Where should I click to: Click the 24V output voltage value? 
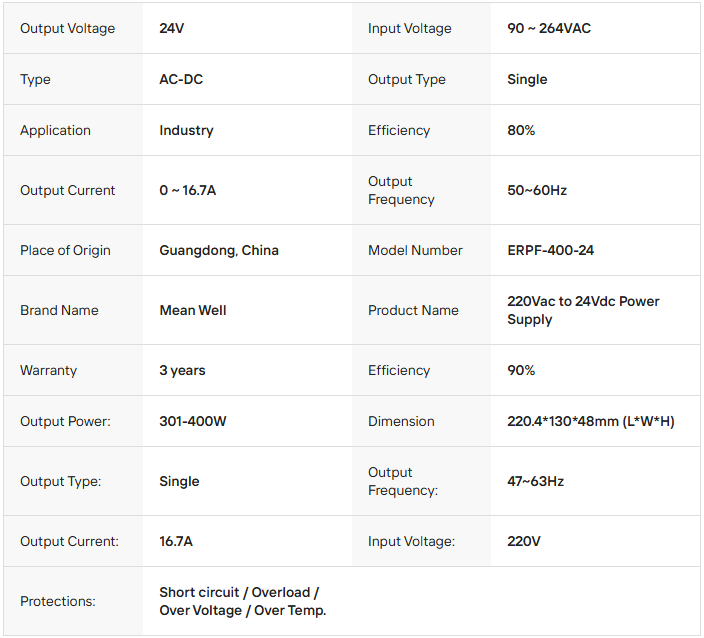click(172, 28)
